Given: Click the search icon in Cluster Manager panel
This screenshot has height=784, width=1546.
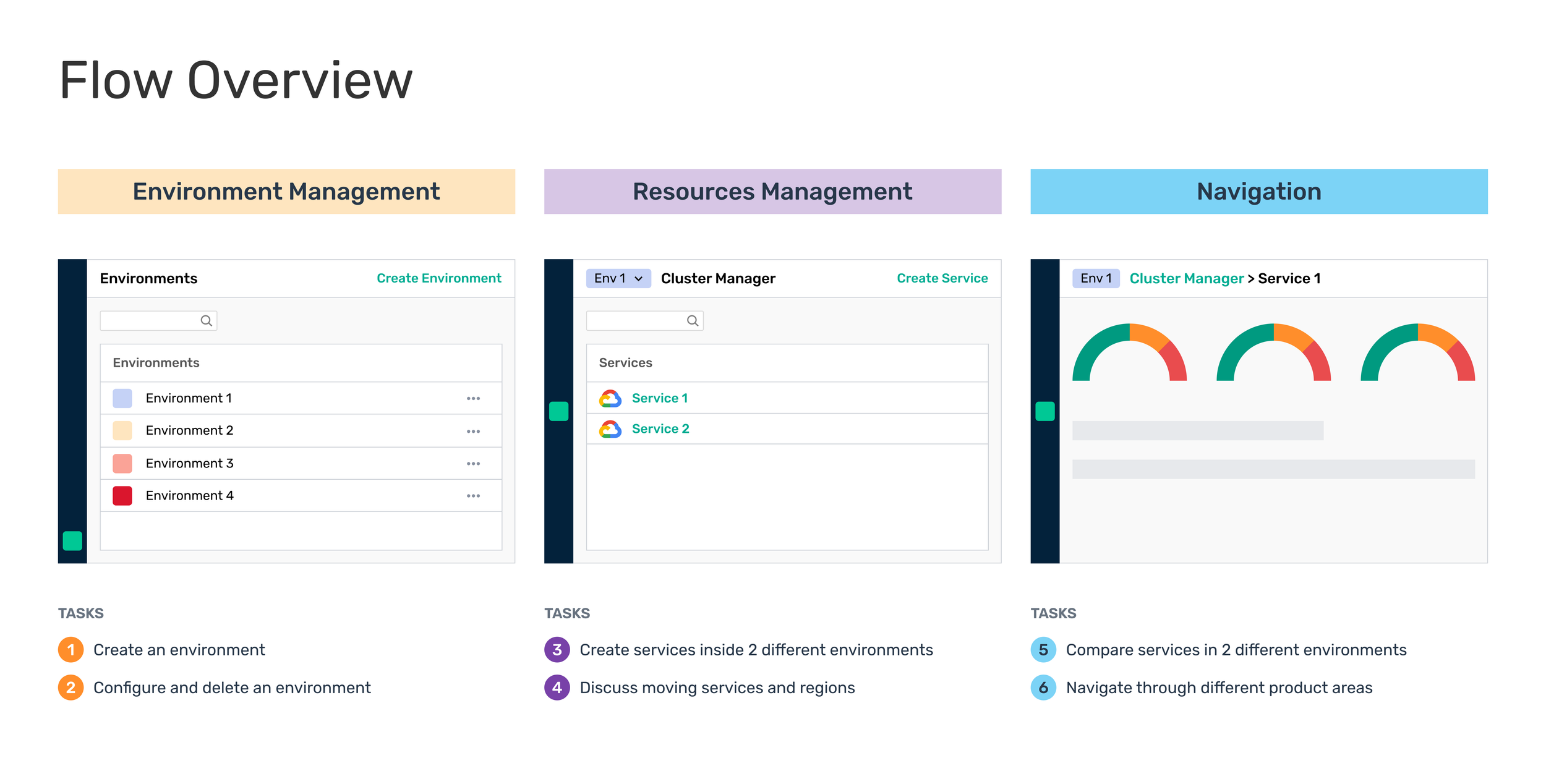Looking at the screenshot, I should [692, 320].
